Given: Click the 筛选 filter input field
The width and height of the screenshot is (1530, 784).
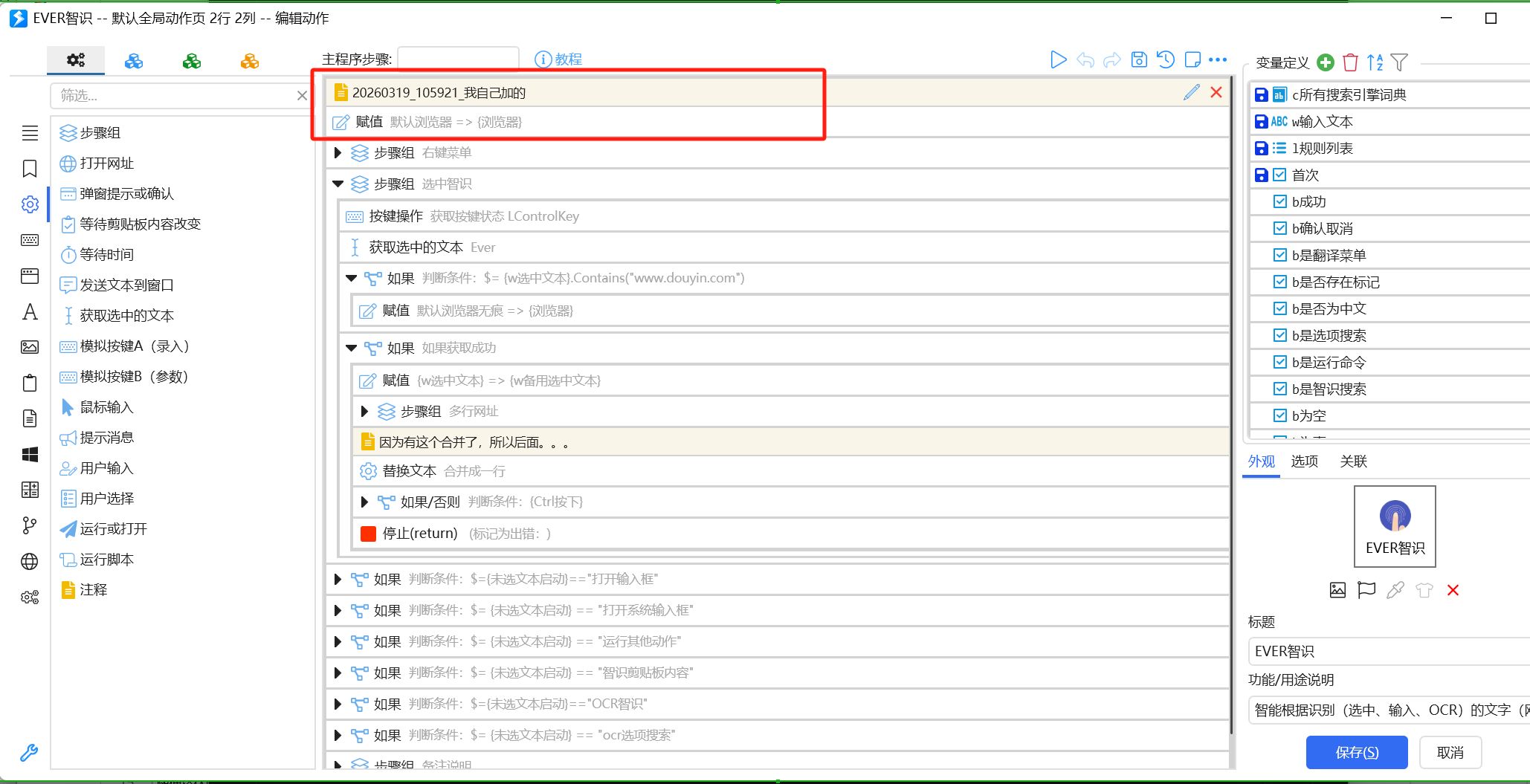Looking at the screenshot, I should coord(175,95).
